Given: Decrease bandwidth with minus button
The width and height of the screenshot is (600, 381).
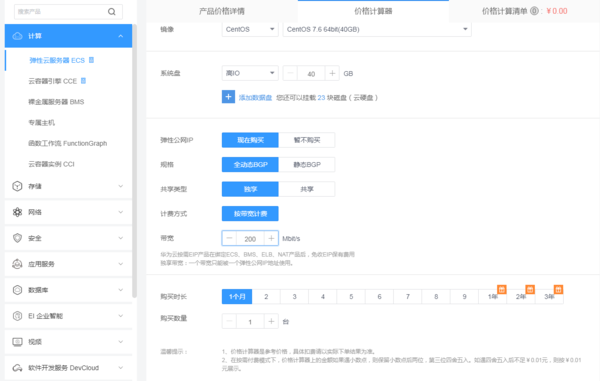Looking at the screenshot, I should click(229, 238).
